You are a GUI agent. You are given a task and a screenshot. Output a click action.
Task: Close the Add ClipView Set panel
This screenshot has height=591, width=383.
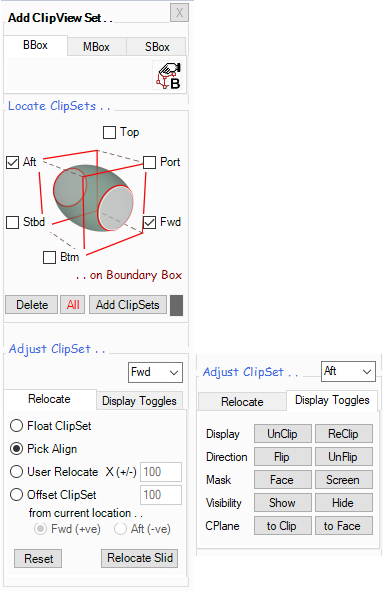click(x=179, y=13)
